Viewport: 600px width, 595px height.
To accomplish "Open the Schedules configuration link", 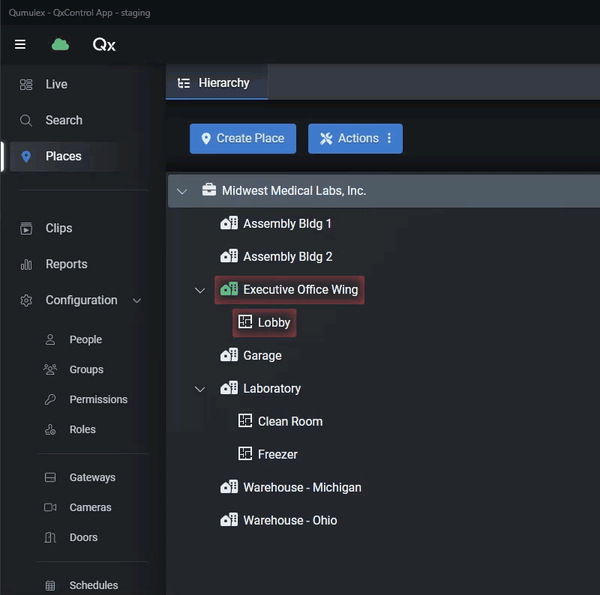I will tap(93, 585).
